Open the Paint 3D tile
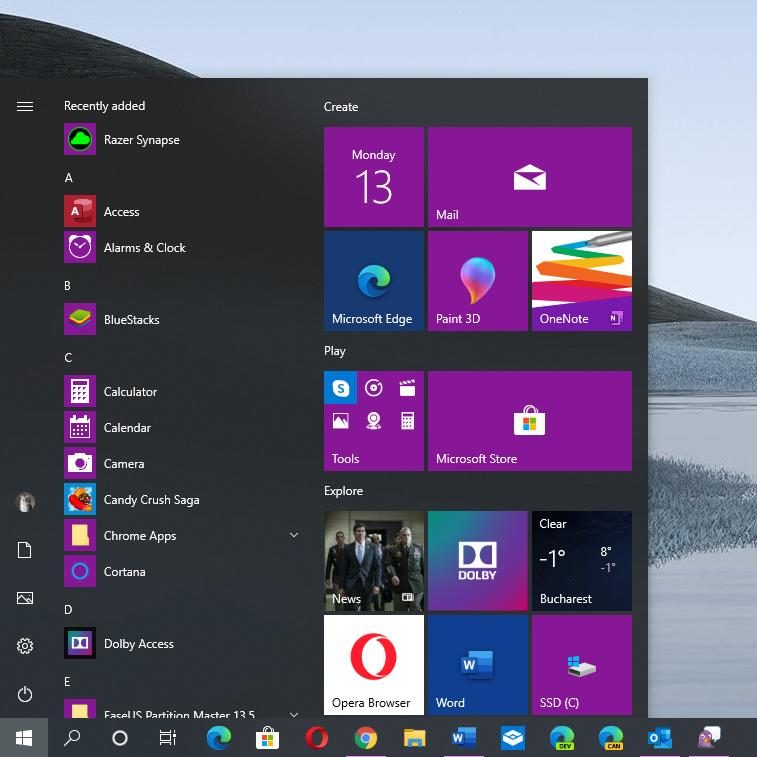Viewport: 757px width, 757px height. (x=477, y=281)
